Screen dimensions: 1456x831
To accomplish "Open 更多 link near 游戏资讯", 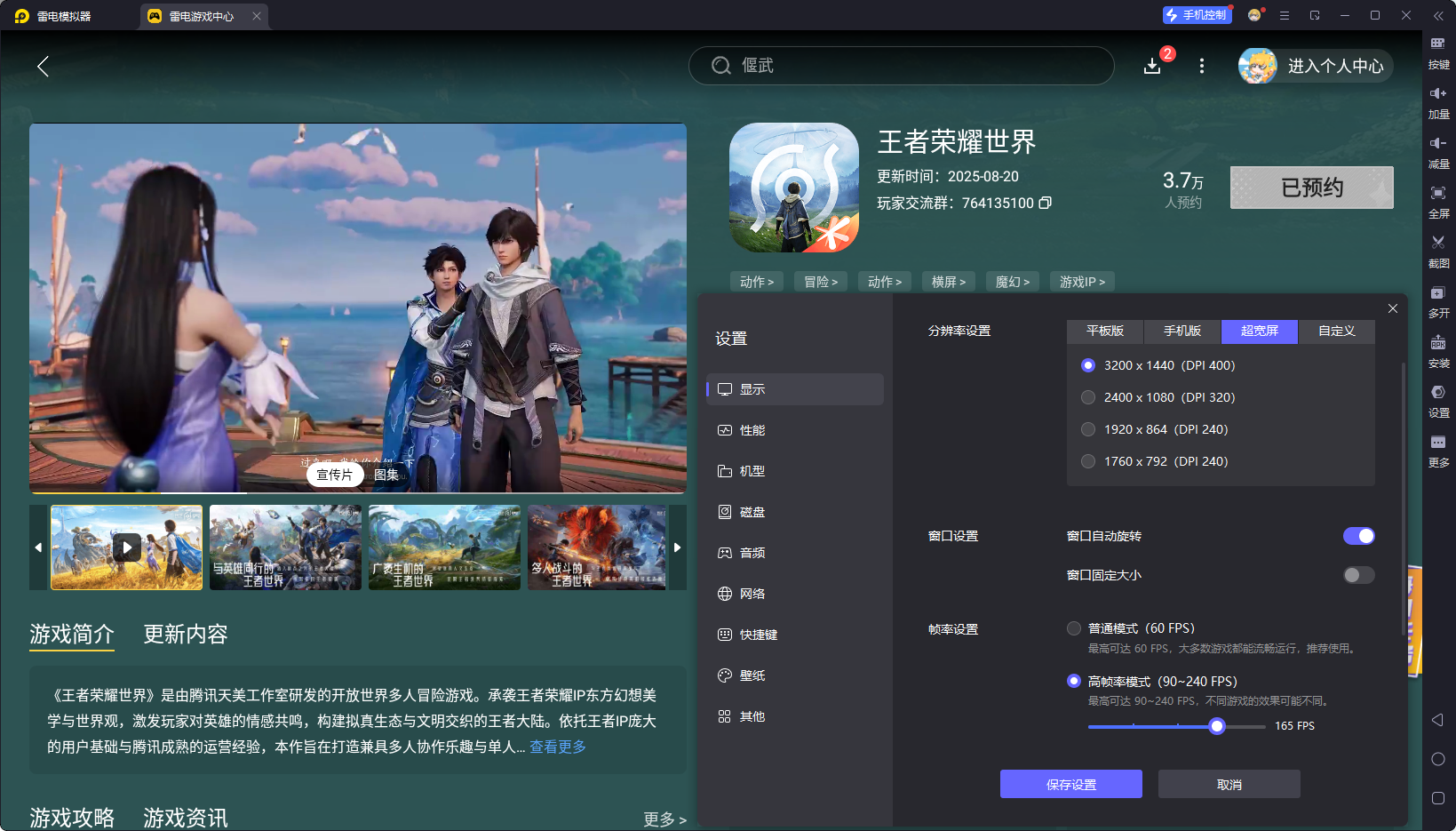I will pyautogui.click(x=664, y=819).
